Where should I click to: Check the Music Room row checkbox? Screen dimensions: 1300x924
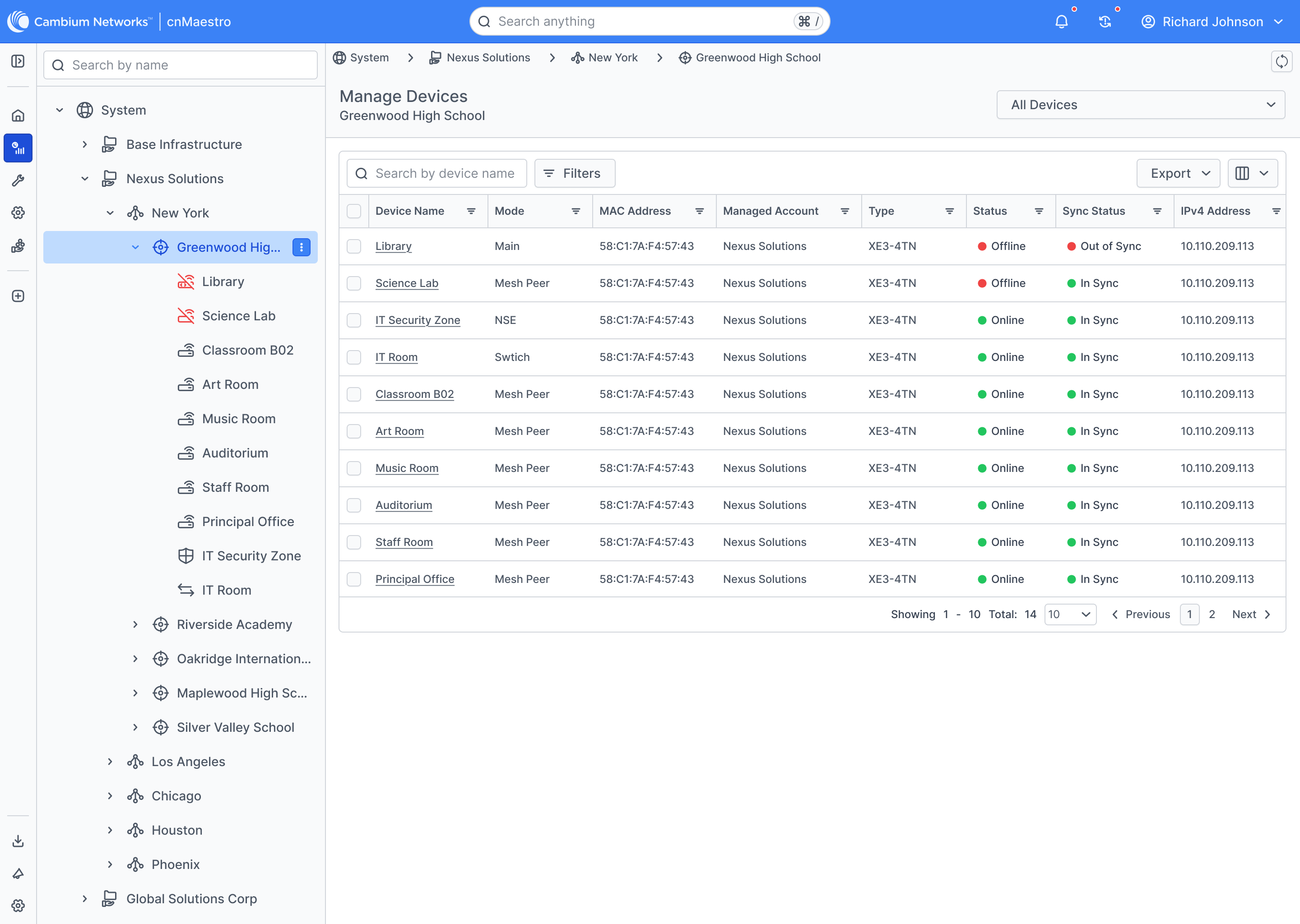pos(354,468)
